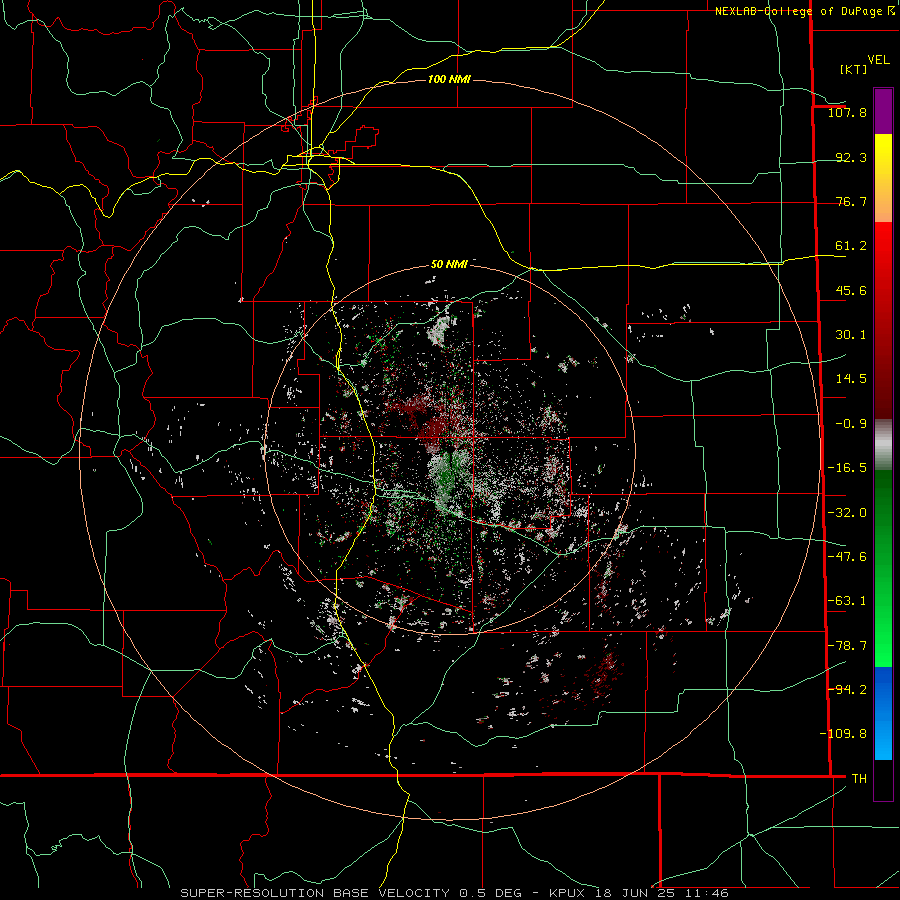Click the [KT] units label
The width and height of the screenshot is (900, 900).
pos(853,69)
